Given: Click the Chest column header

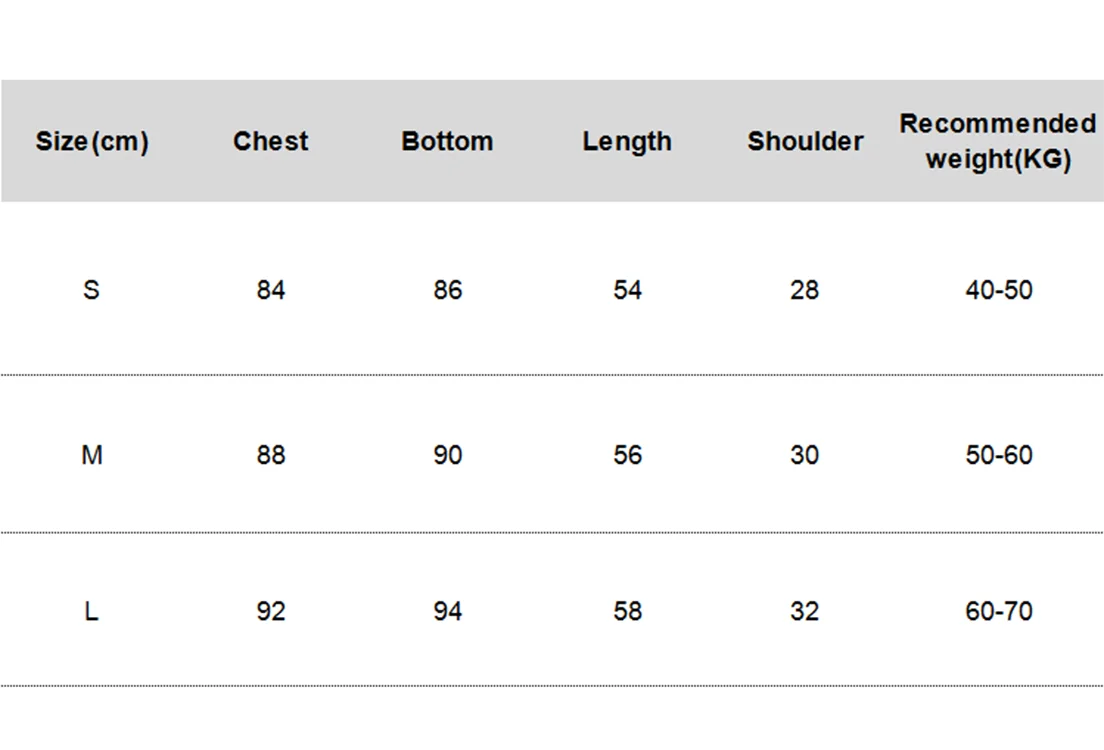Looking at the screenshot, I should tap(271, 142).
